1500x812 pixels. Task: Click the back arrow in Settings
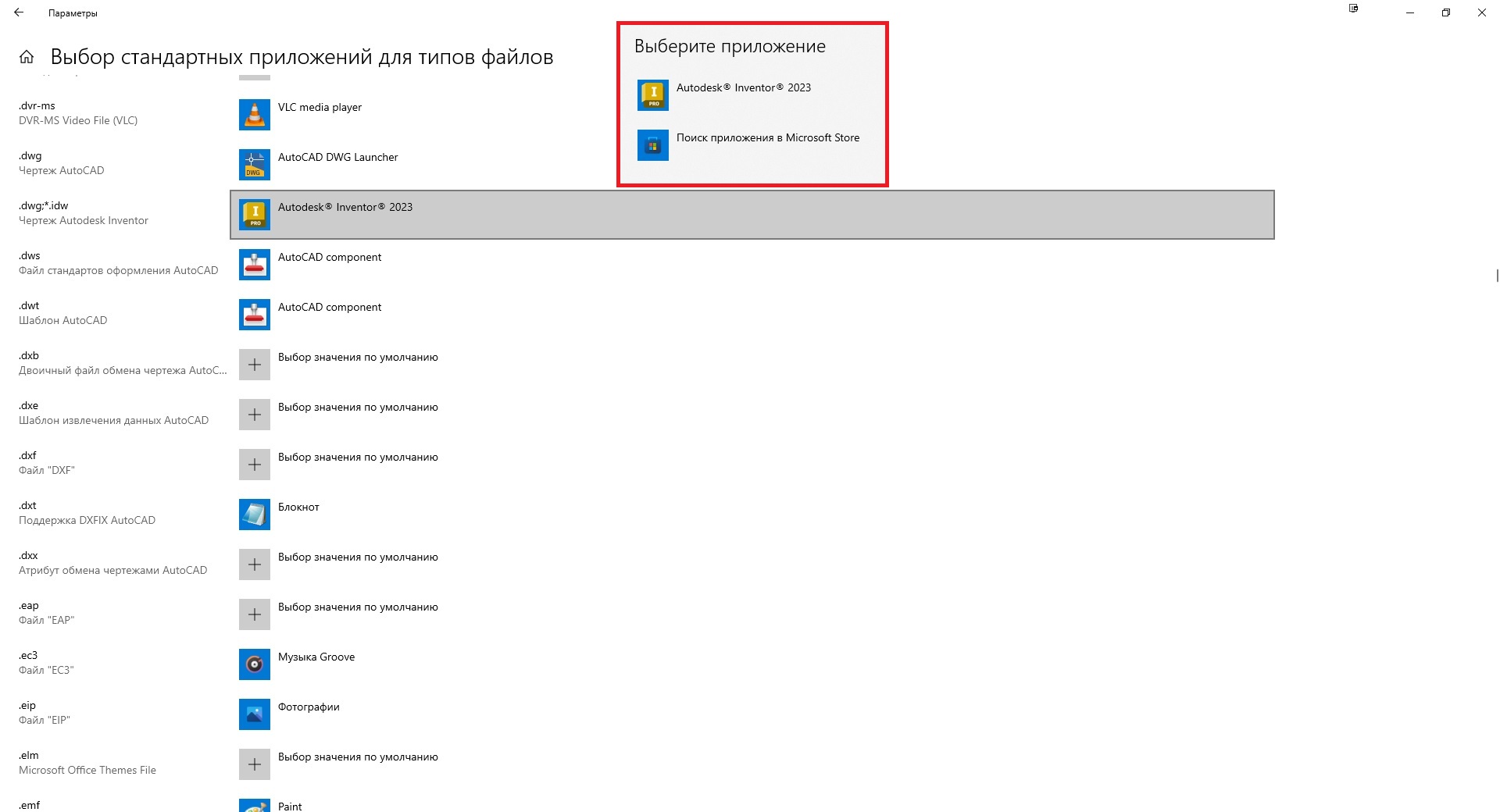pyautogui.click(x=19, y=12)
